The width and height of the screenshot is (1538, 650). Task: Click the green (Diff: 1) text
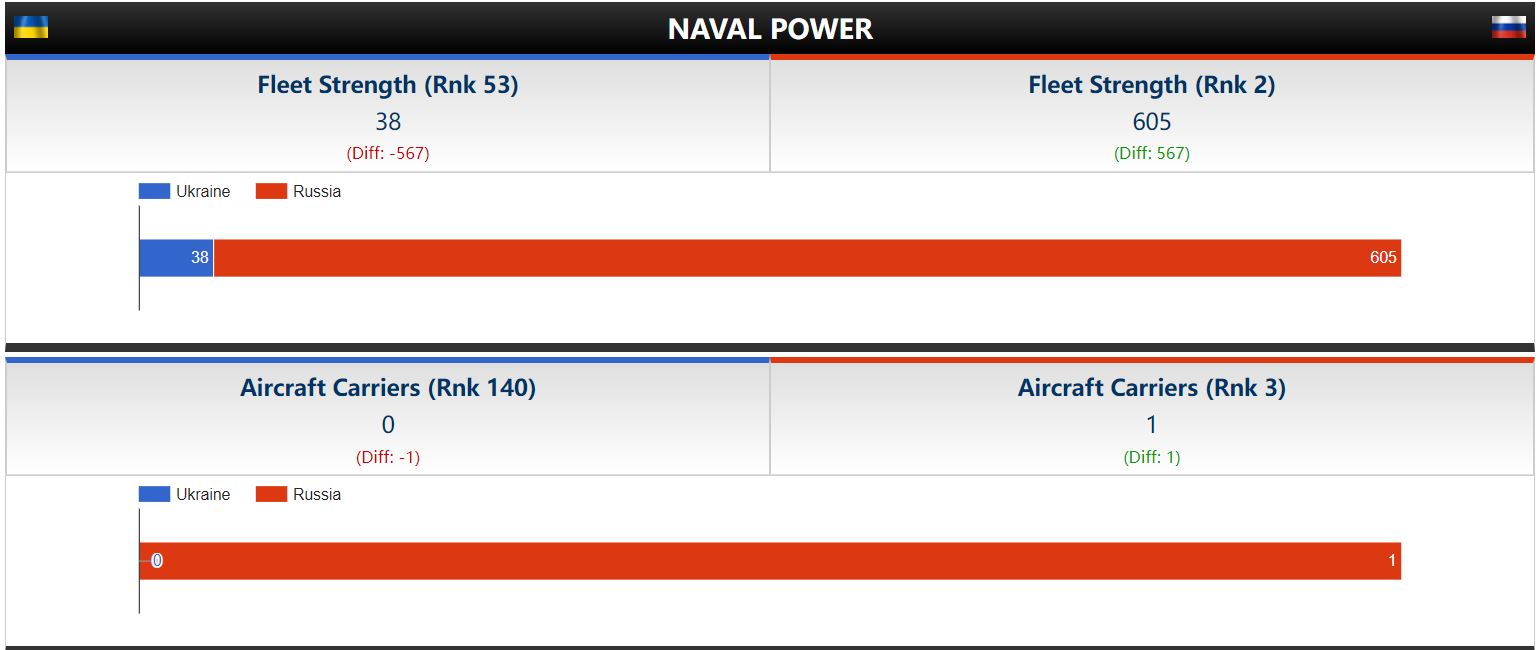[x=1152, y=457]
